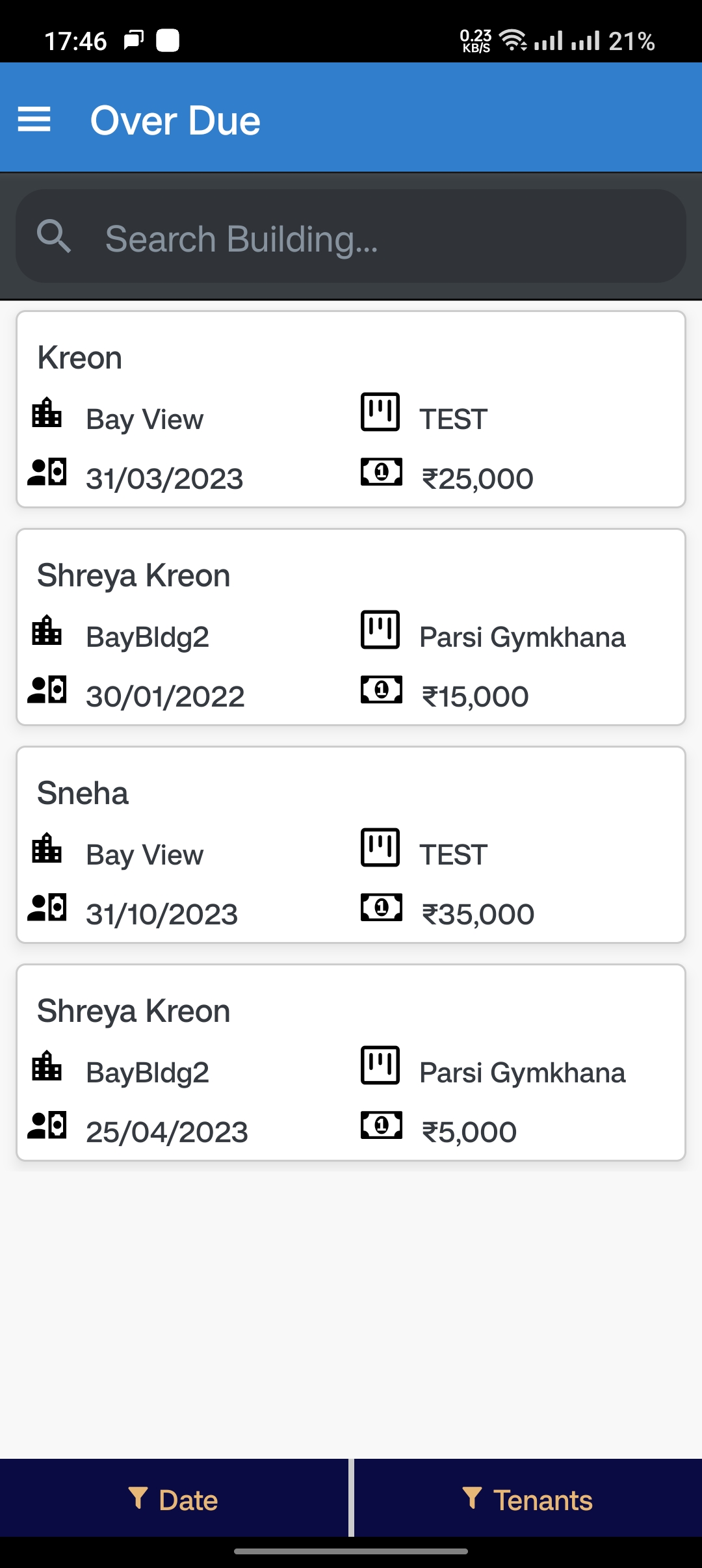This screenshot has width=702, height=1568.
Task: Tap unit icon beside Parsi Gymkhana, last card
Action: (x=380, y=1065)
